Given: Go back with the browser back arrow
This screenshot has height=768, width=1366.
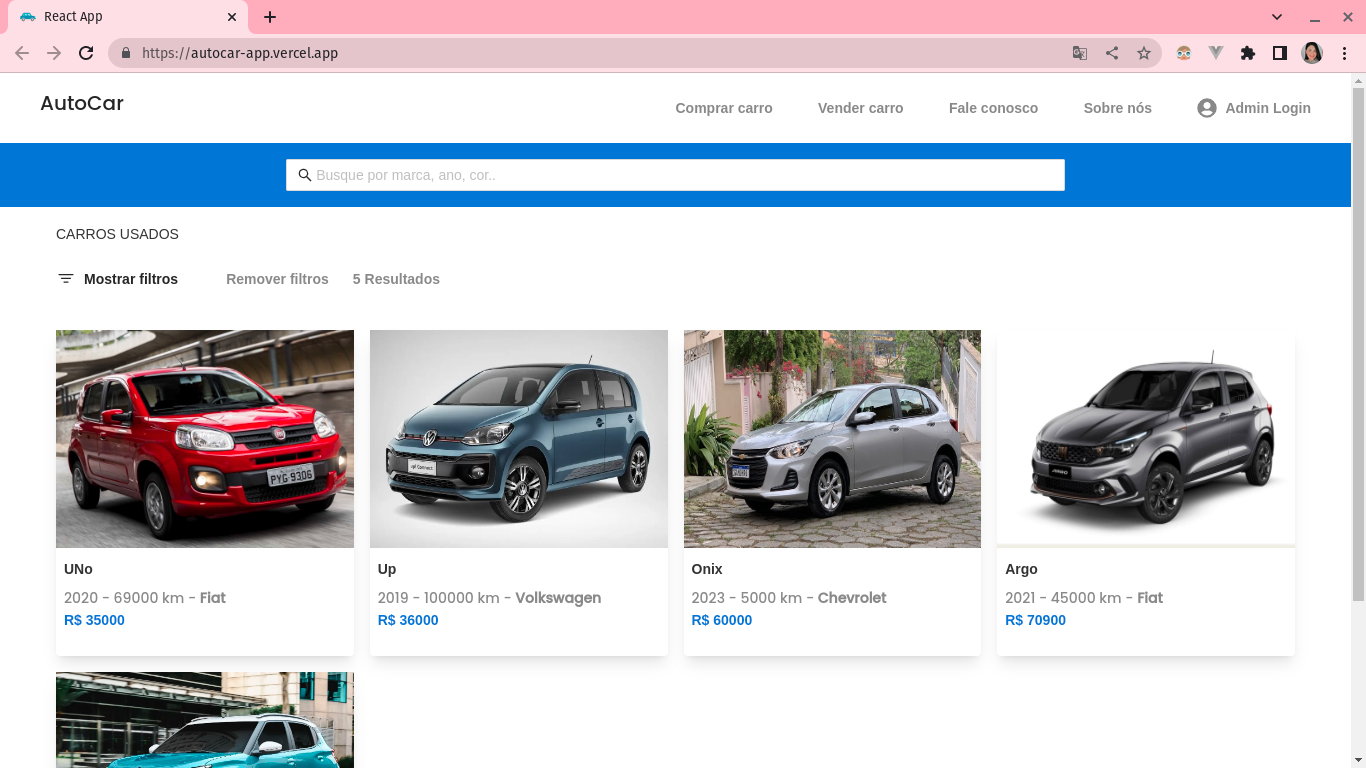Looking at the screenshot, I should click(22, 53).
